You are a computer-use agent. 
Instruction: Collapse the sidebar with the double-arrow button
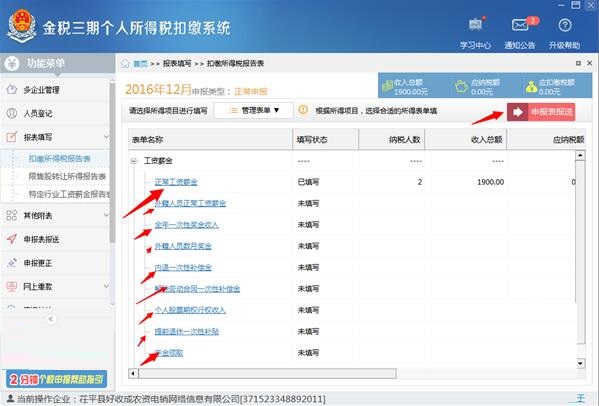[50, 319]
